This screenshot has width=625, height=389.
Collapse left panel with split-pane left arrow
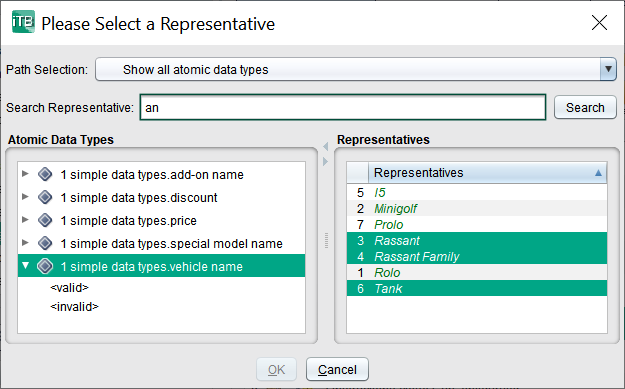click(x=326, y=147)
